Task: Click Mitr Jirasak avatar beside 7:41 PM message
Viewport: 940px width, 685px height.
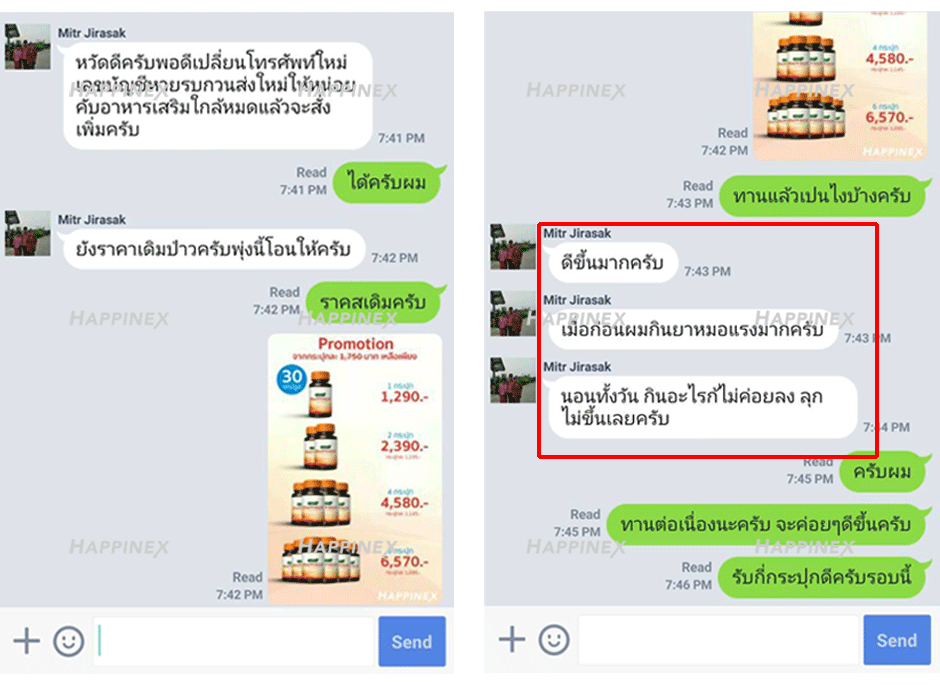Action: [x=28, y=47]
